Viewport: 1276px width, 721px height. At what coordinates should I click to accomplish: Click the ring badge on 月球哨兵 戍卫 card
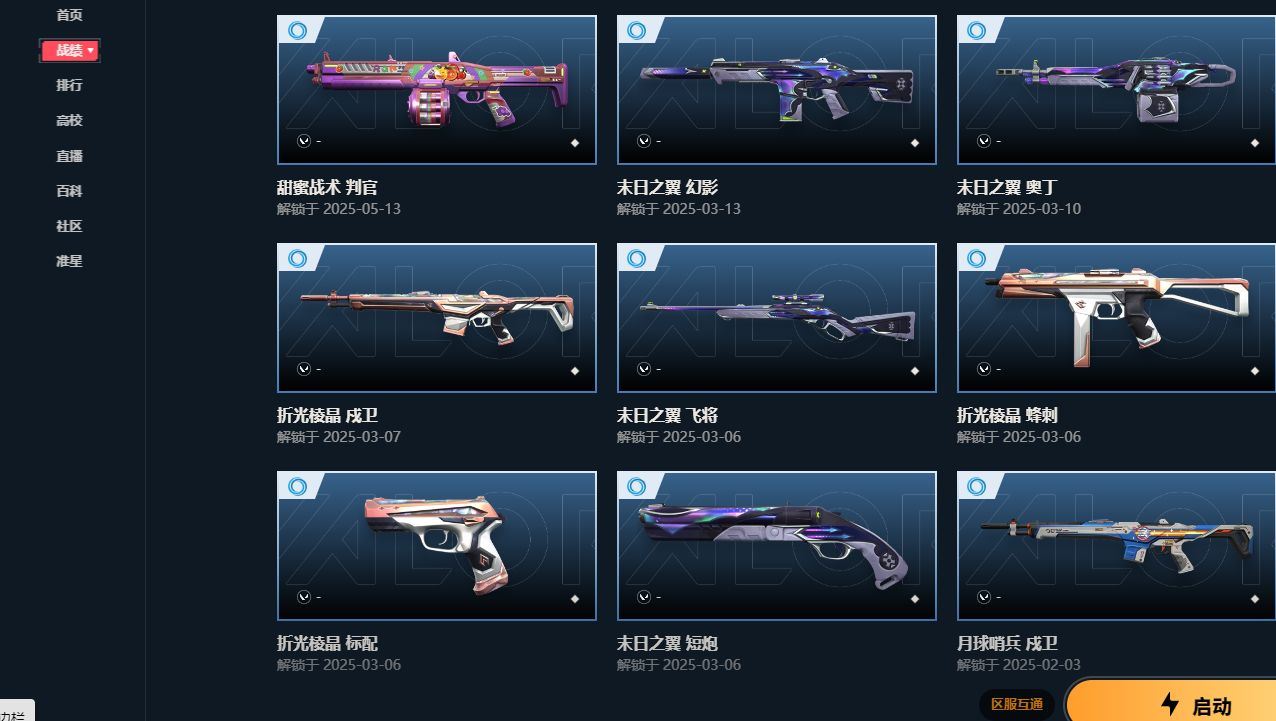click(977, 487)
